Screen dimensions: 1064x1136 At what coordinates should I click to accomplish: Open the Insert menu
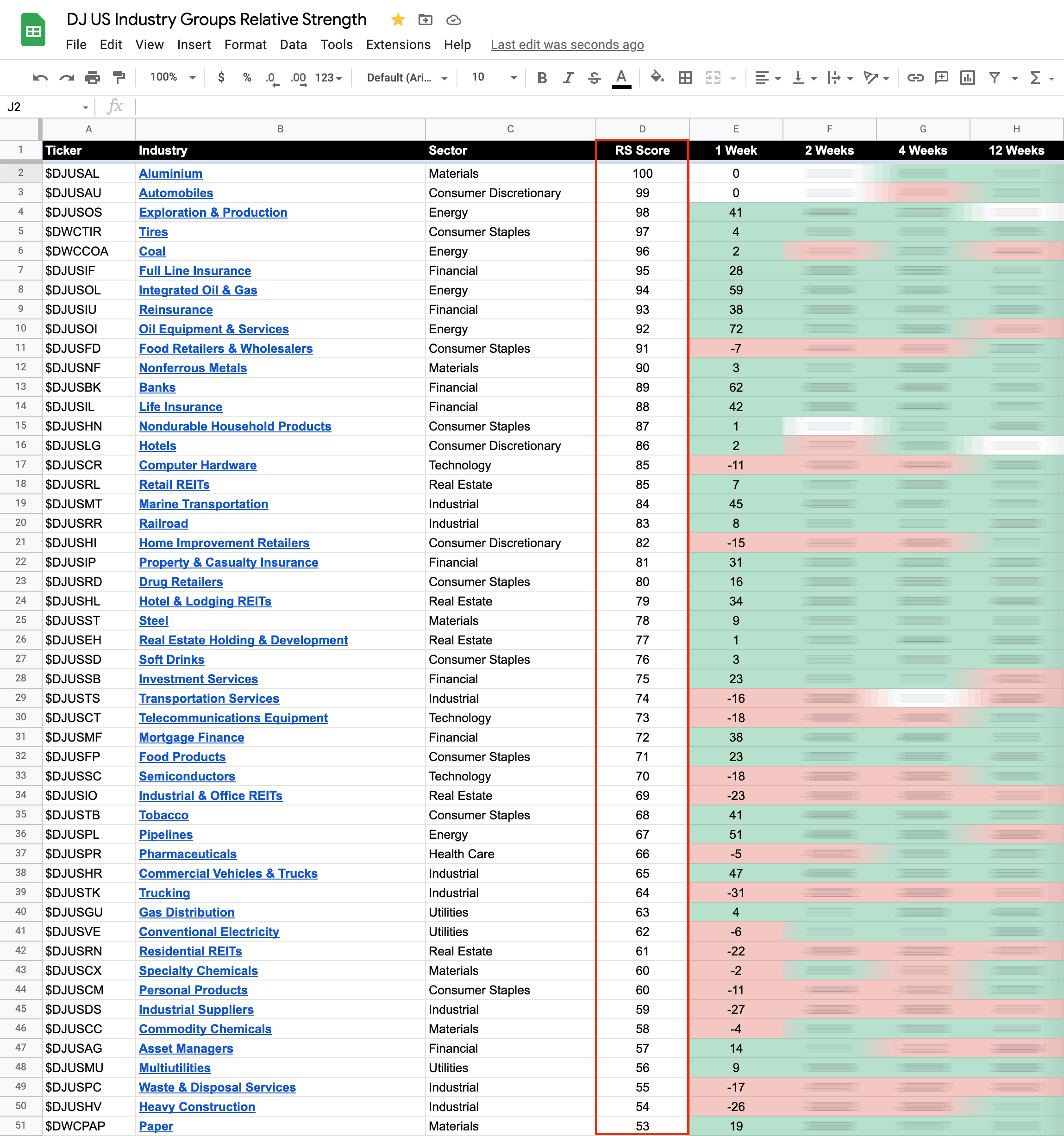tap(194, 44)
